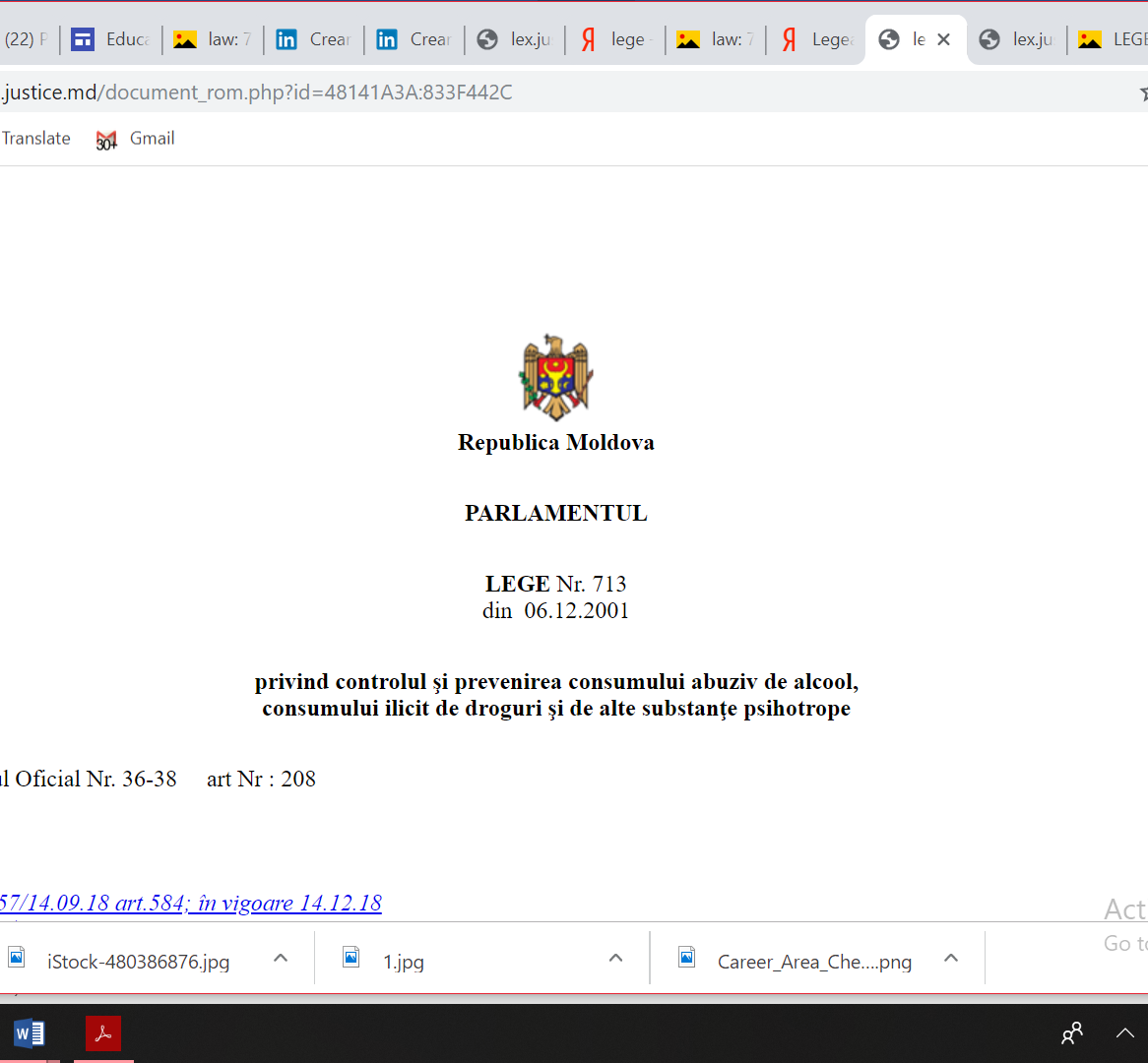Screen dimensions: 1148x1063
Task: Expand options for iStock-480386876.jpg download
Action: point(281,958)
